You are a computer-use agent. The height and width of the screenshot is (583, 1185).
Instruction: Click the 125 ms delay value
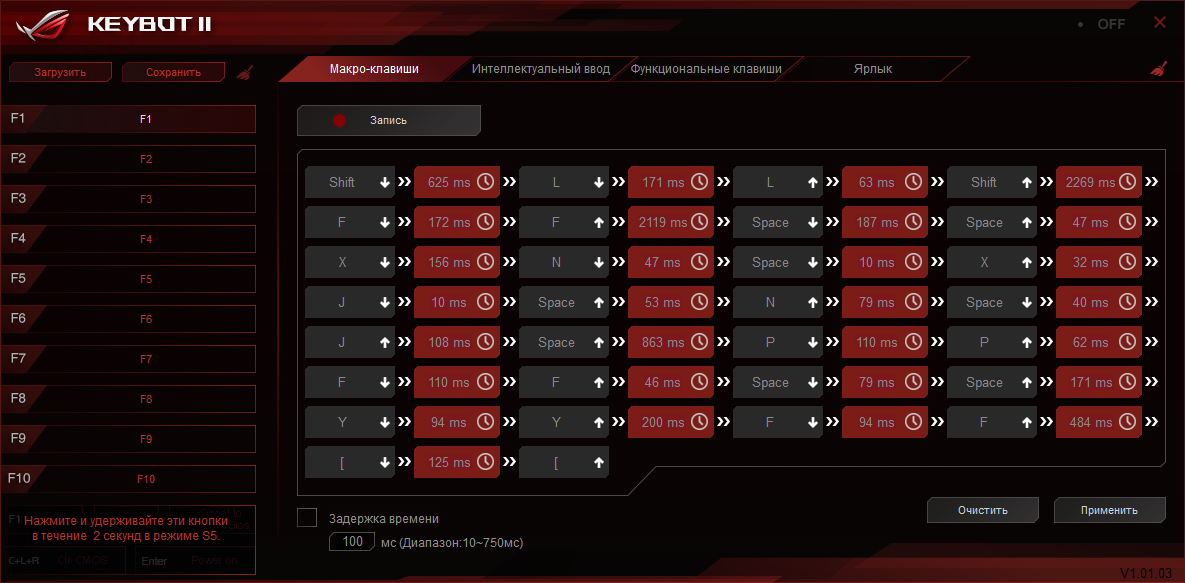pyautogui.click(x=449, y=463)
